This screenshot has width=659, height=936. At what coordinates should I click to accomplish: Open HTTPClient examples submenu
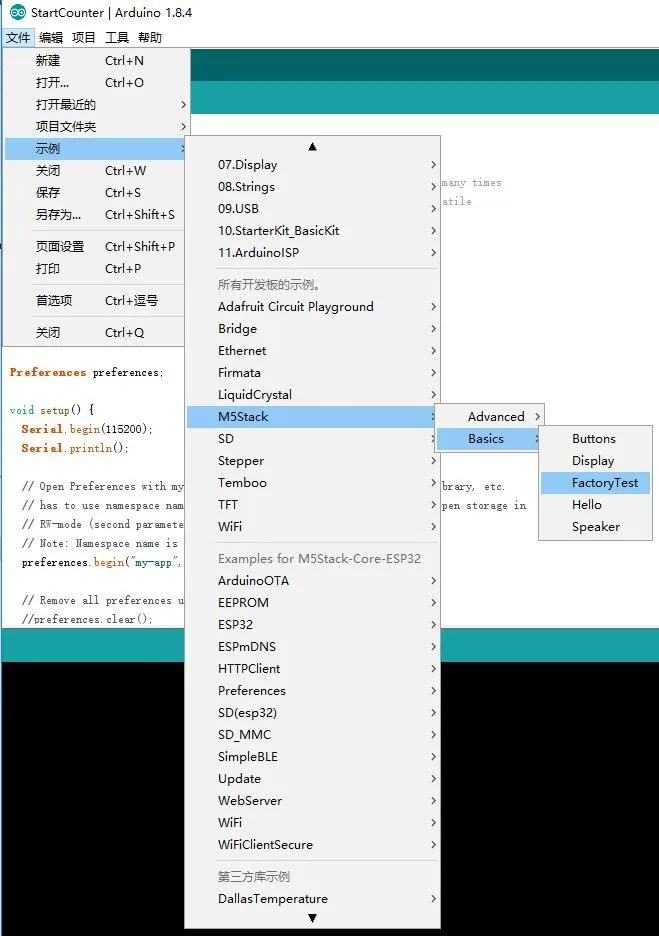(312, 669)
